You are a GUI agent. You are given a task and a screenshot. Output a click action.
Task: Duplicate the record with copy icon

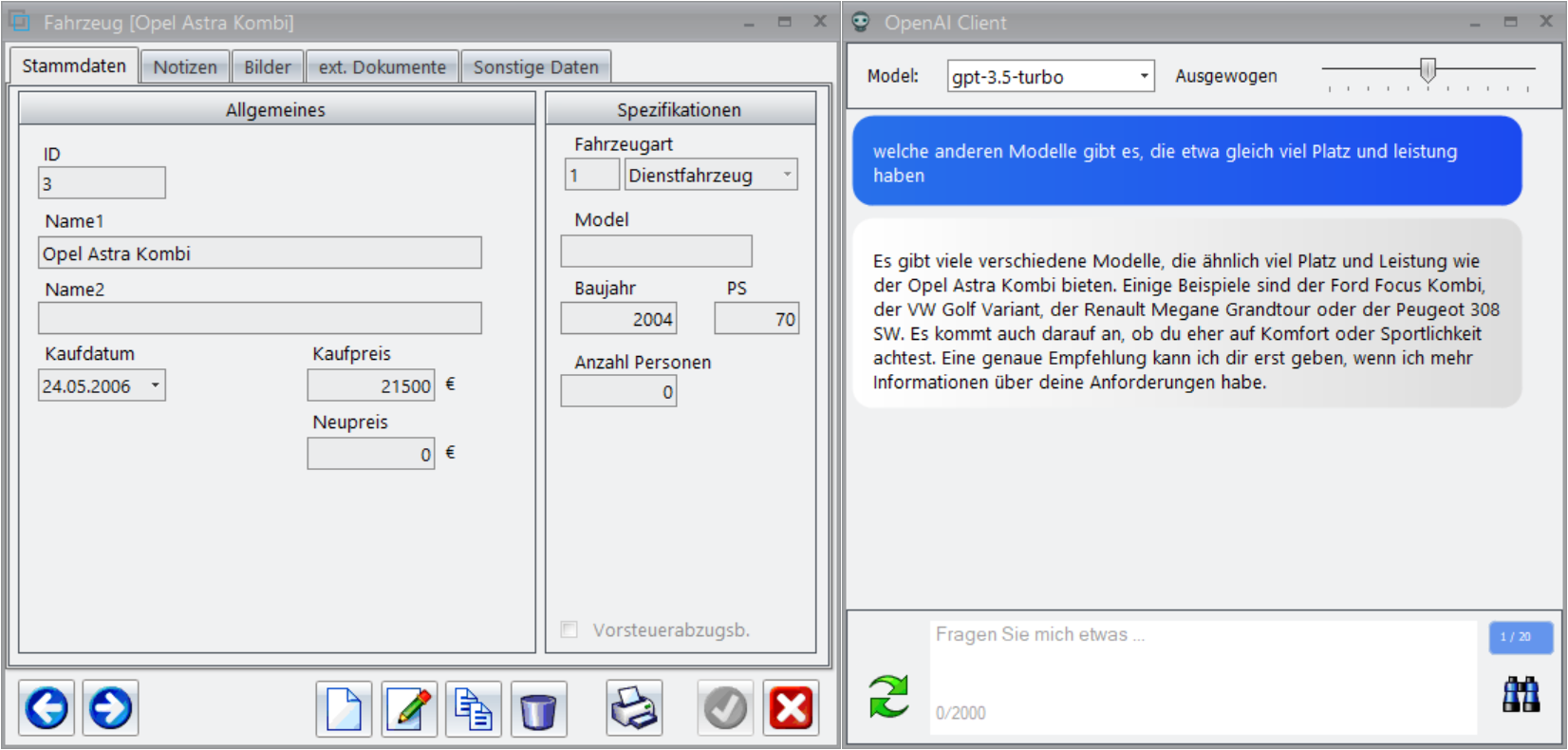474,708
